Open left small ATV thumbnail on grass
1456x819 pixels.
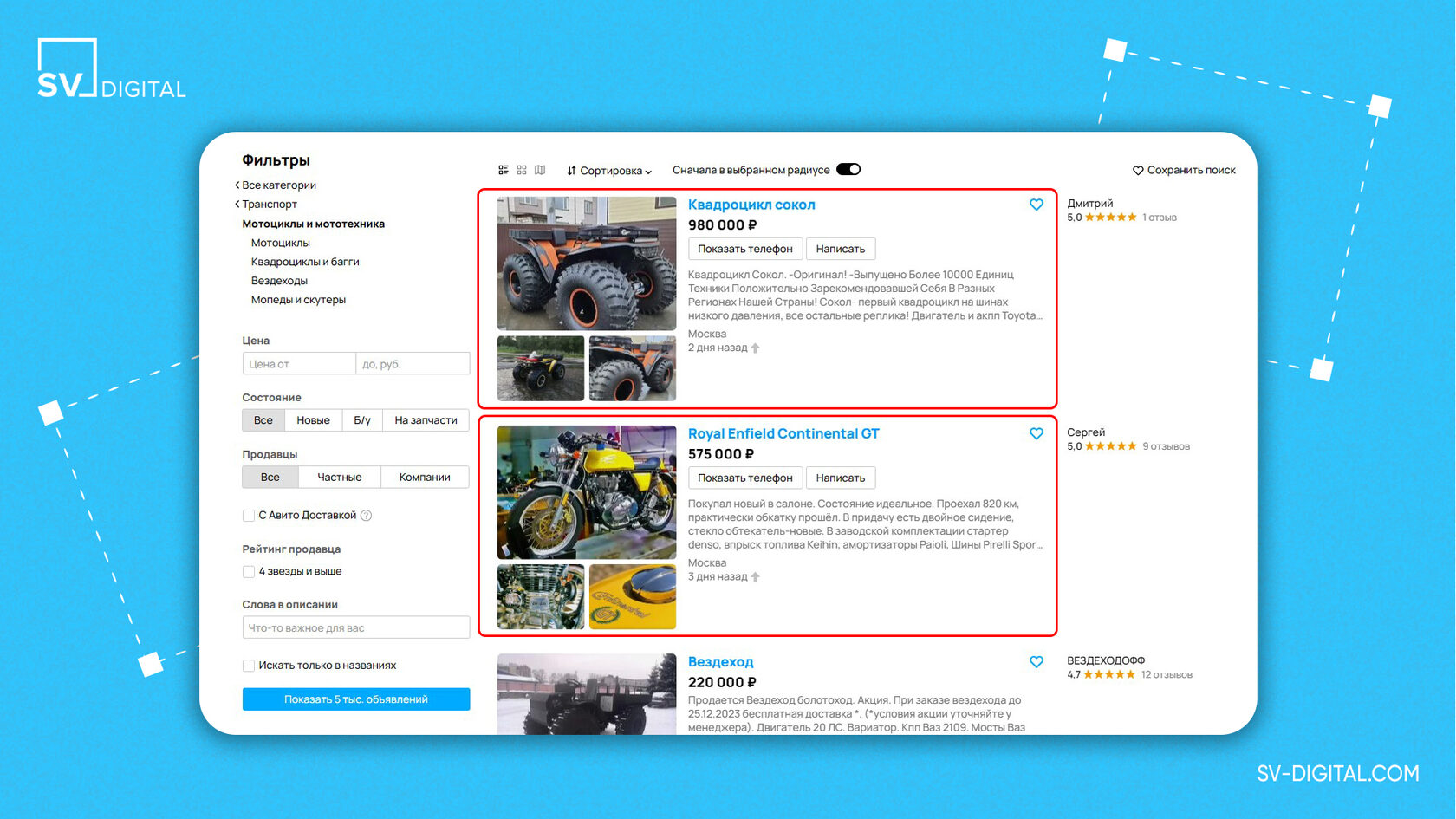tap(541, 368)
